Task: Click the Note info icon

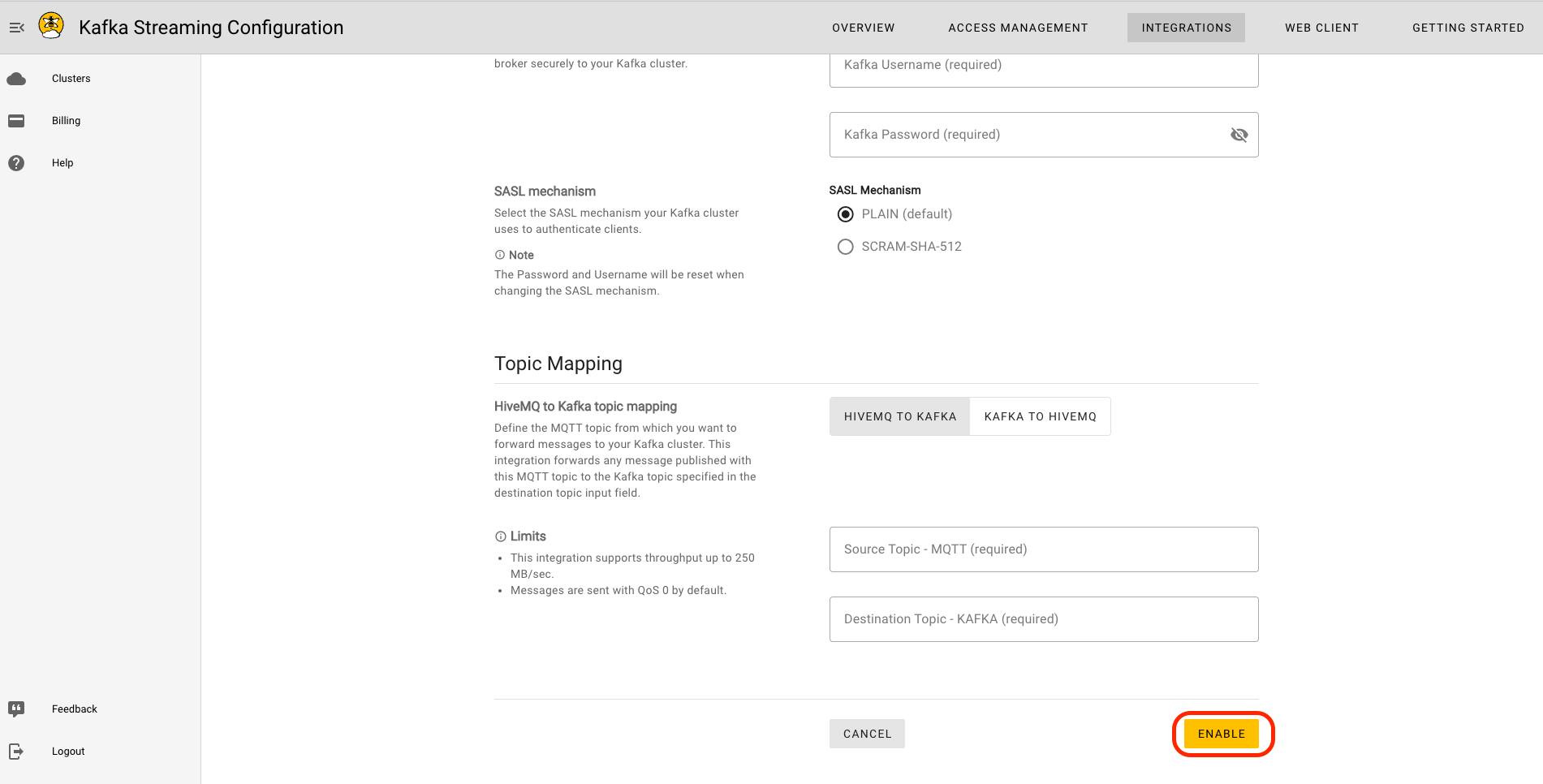Action: (500, 255)
